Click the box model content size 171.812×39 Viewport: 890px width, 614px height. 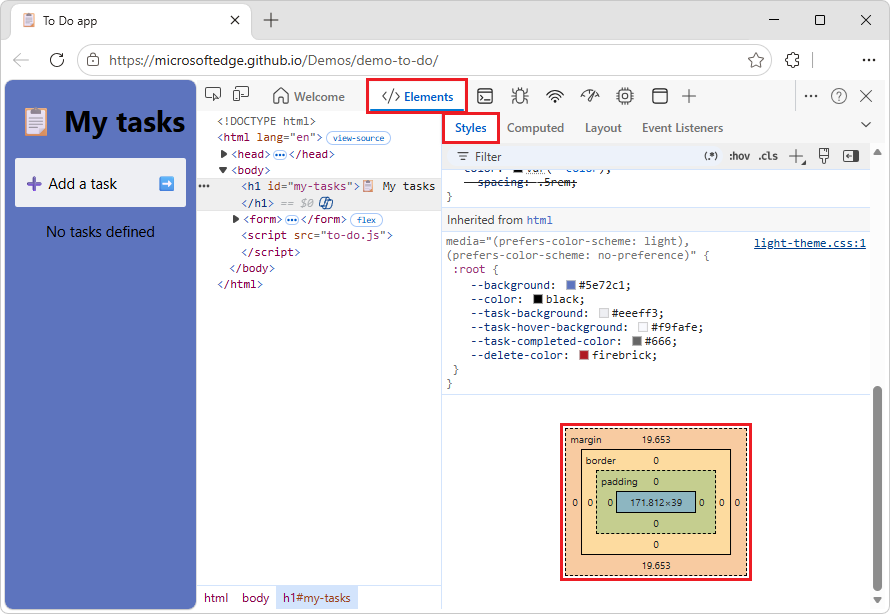pos(656,502)
